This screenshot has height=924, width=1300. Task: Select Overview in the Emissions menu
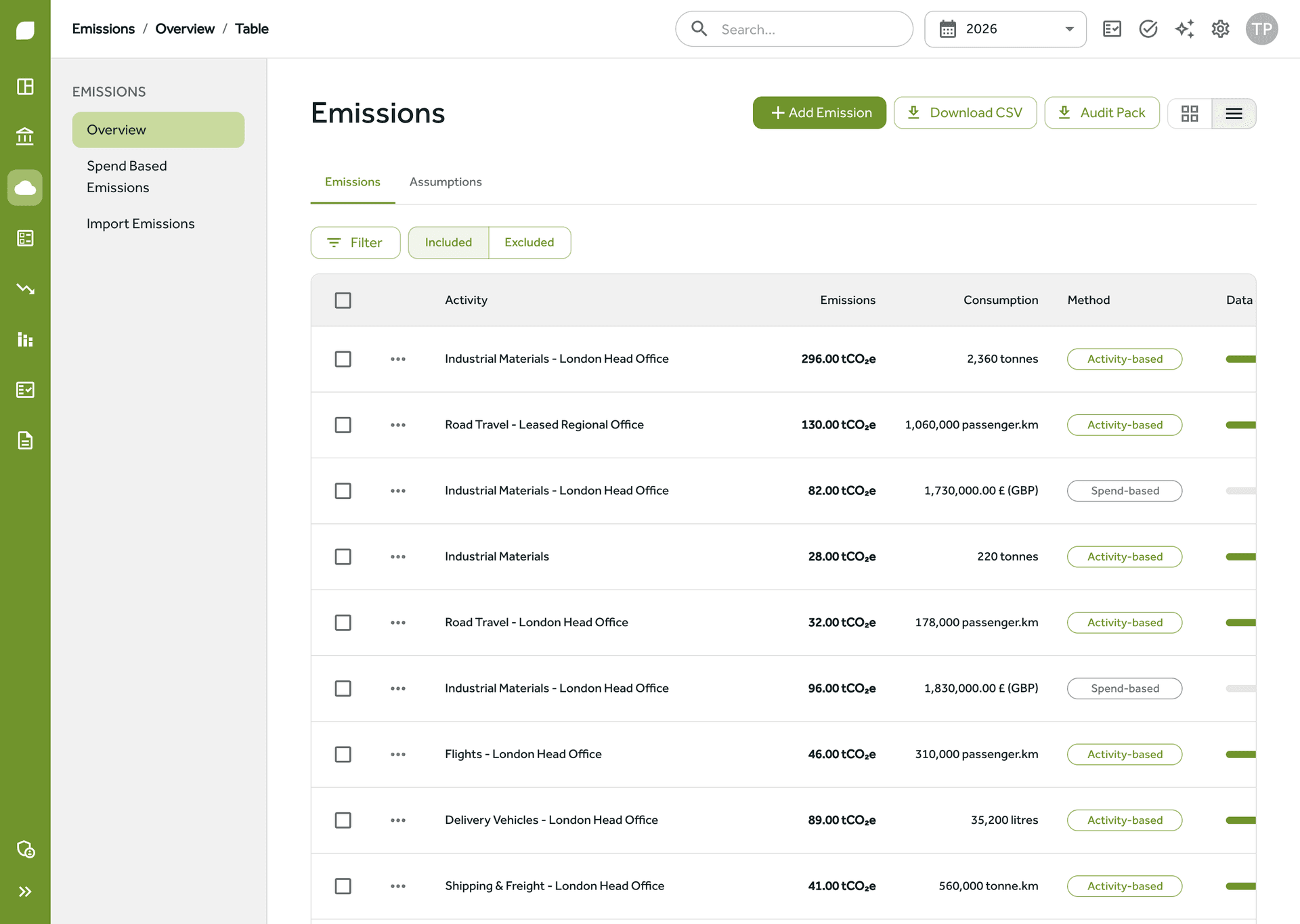[x=158, y=130]
